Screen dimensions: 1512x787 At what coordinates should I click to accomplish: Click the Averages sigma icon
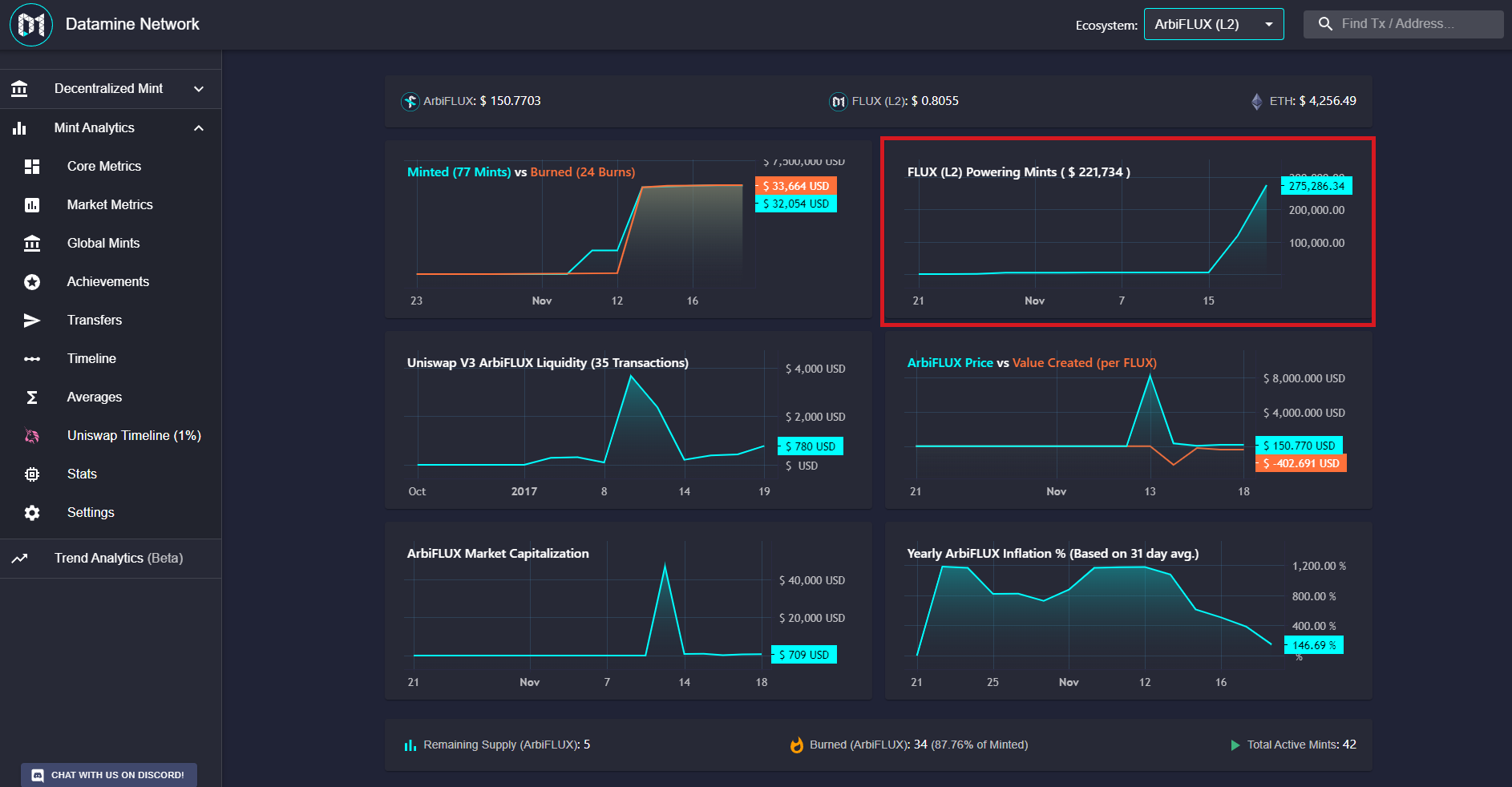pyautogui.click(x=32, y=398)
